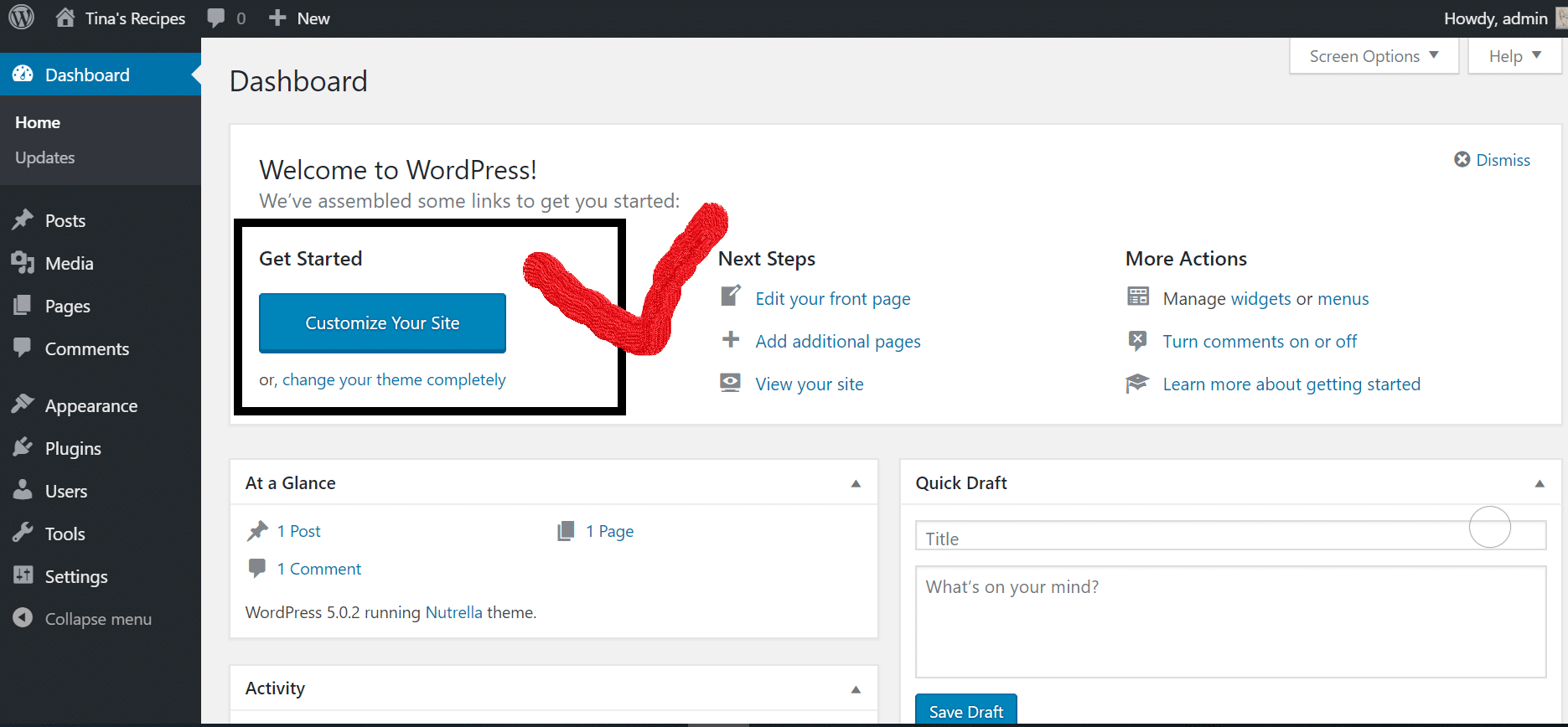Click the Customize Your Site button
Image resolution: width=1568 pixels, height=727 pixels.
[382, 322]
